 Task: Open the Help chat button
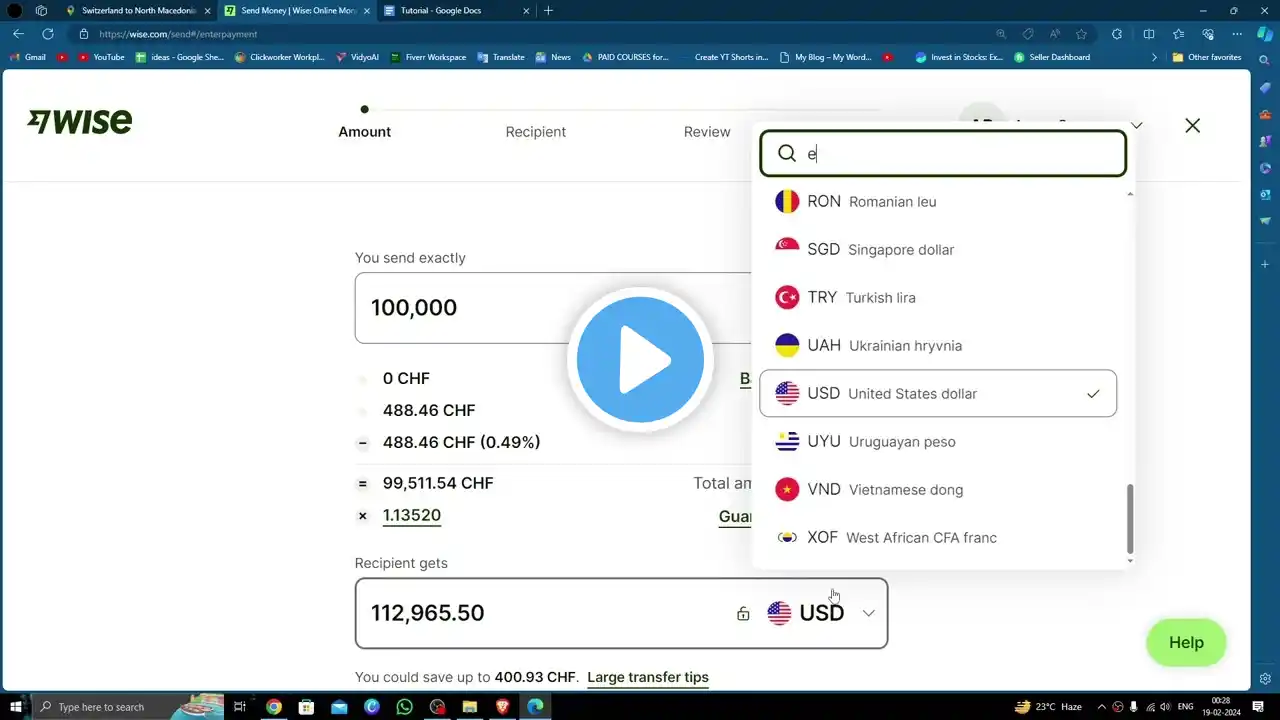click(x=1186, y=642)
